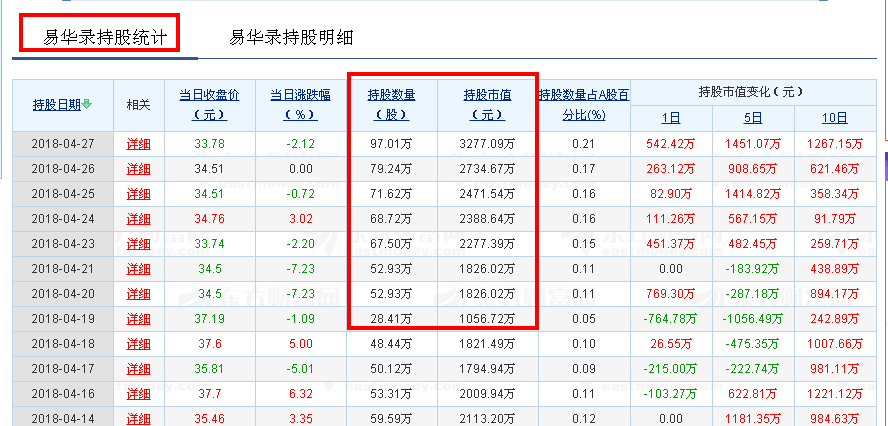Click 10-day change 1267.15万
This screenshot has width=888, height=426.
pos(835,144)
